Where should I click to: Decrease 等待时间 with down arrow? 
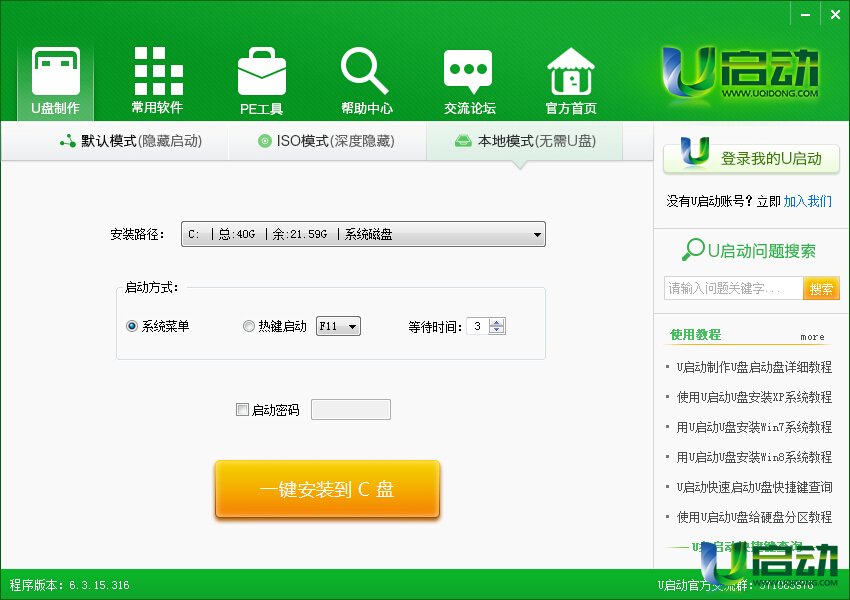[497, 330]
